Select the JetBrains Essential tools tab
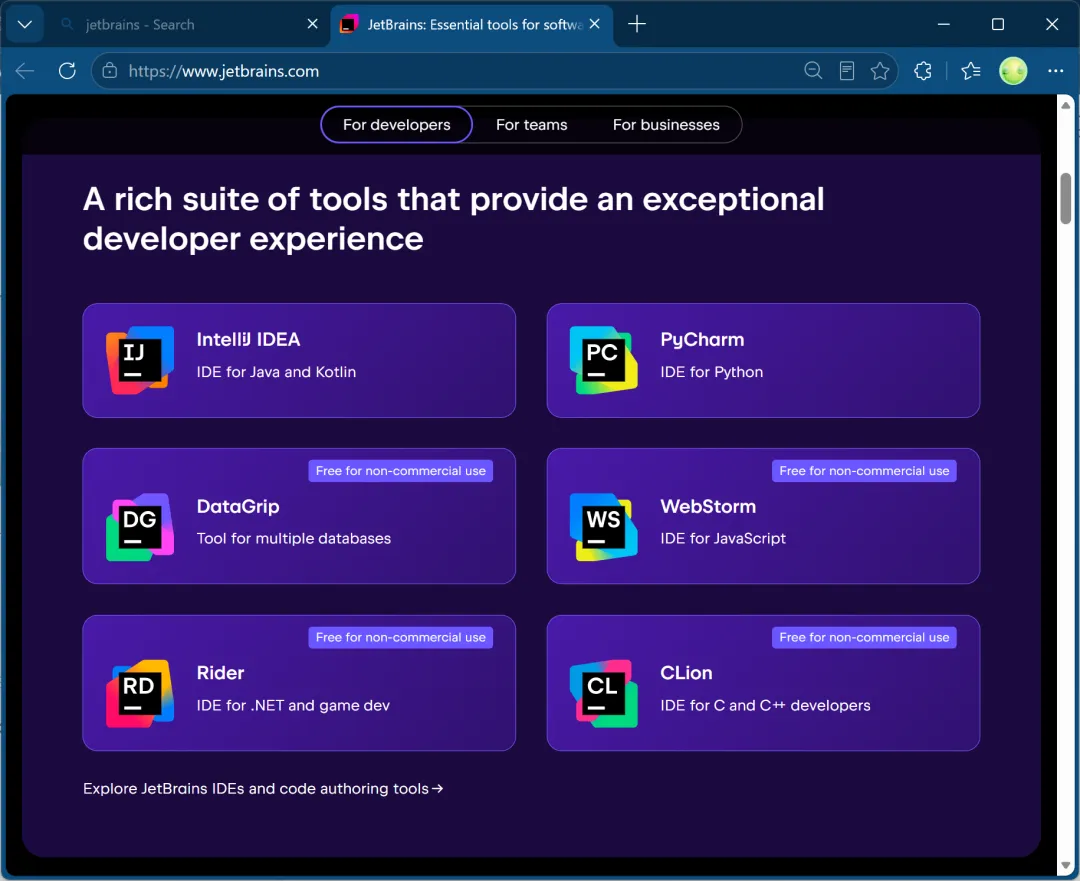Image resolution: width=1080 pixels, height=881 pixels. coord(472,25)
